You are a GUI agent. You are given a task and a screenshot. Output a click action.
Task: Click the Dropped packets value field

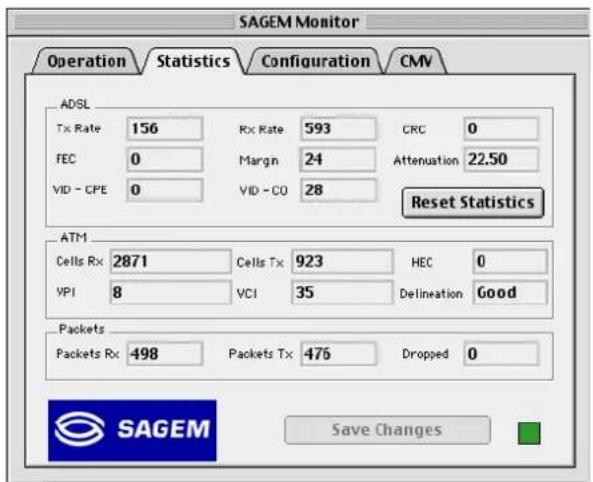click(x=501, y=354)
